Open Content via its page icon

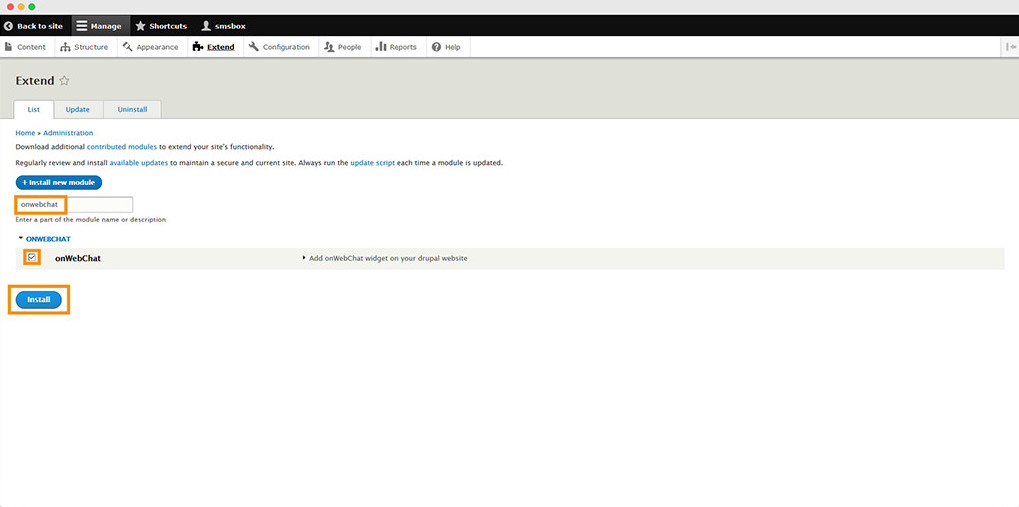(9, 47)
